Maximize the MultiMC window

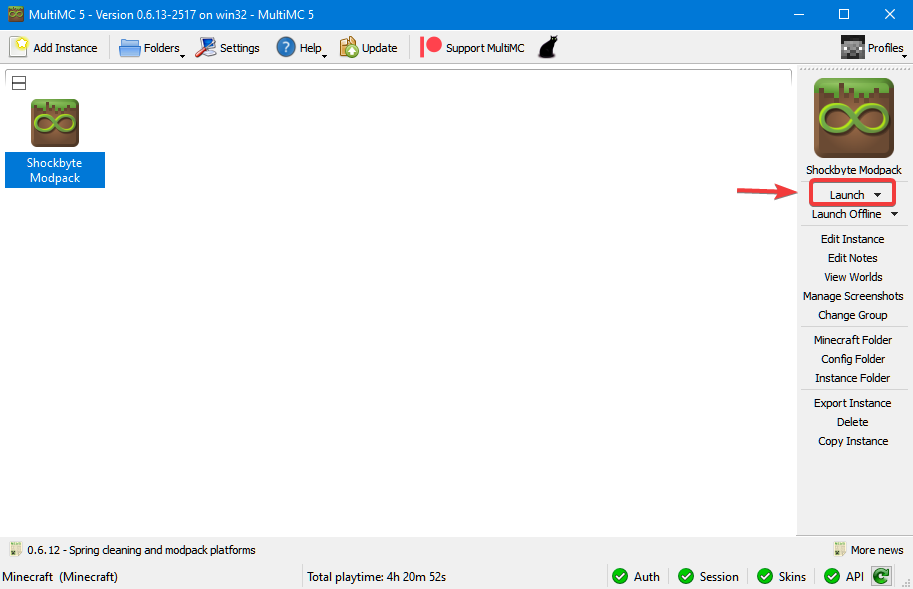point(844,15)
